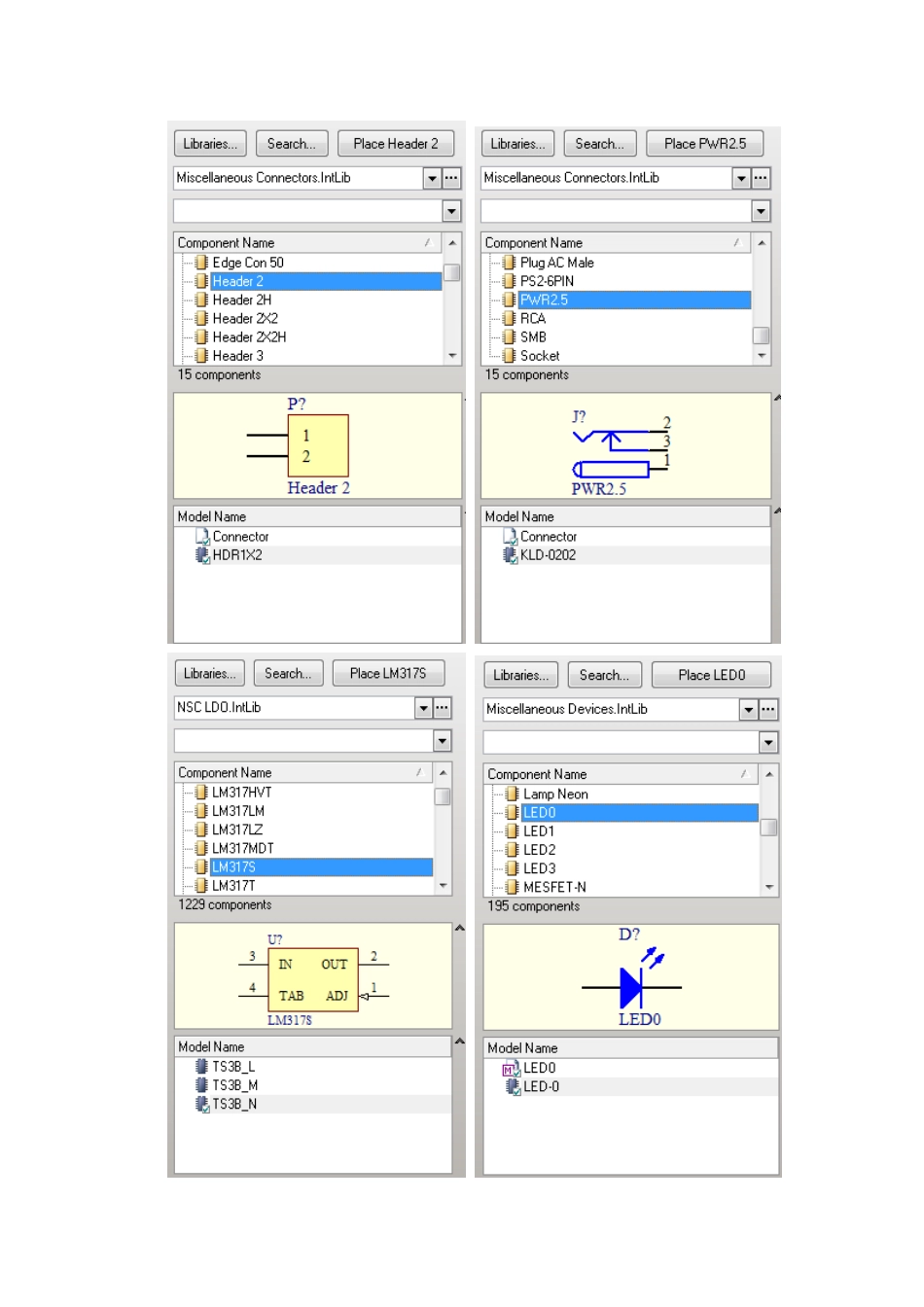
Task: Sort by Component Name in LED0 panel
Action: point(621,775)
